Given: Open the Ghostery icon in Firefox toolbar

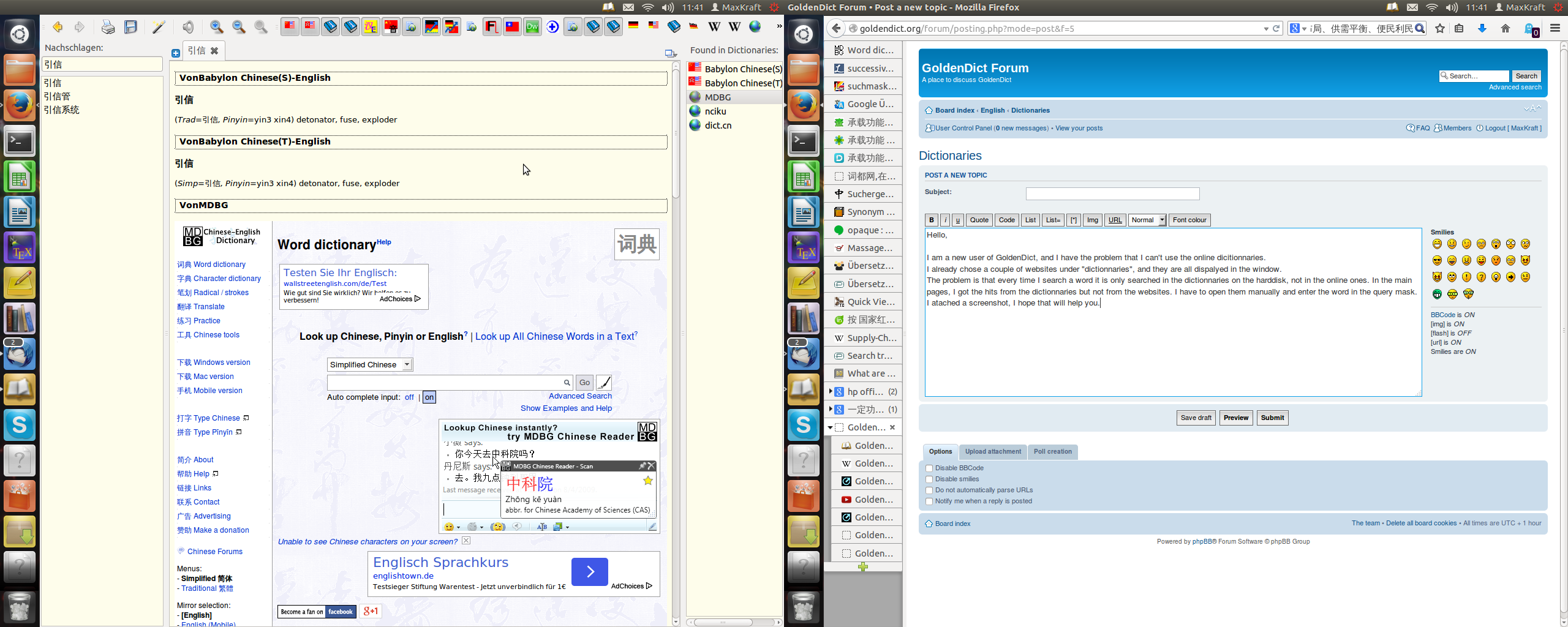Looking at the screenshot, I should [1530, 29].
